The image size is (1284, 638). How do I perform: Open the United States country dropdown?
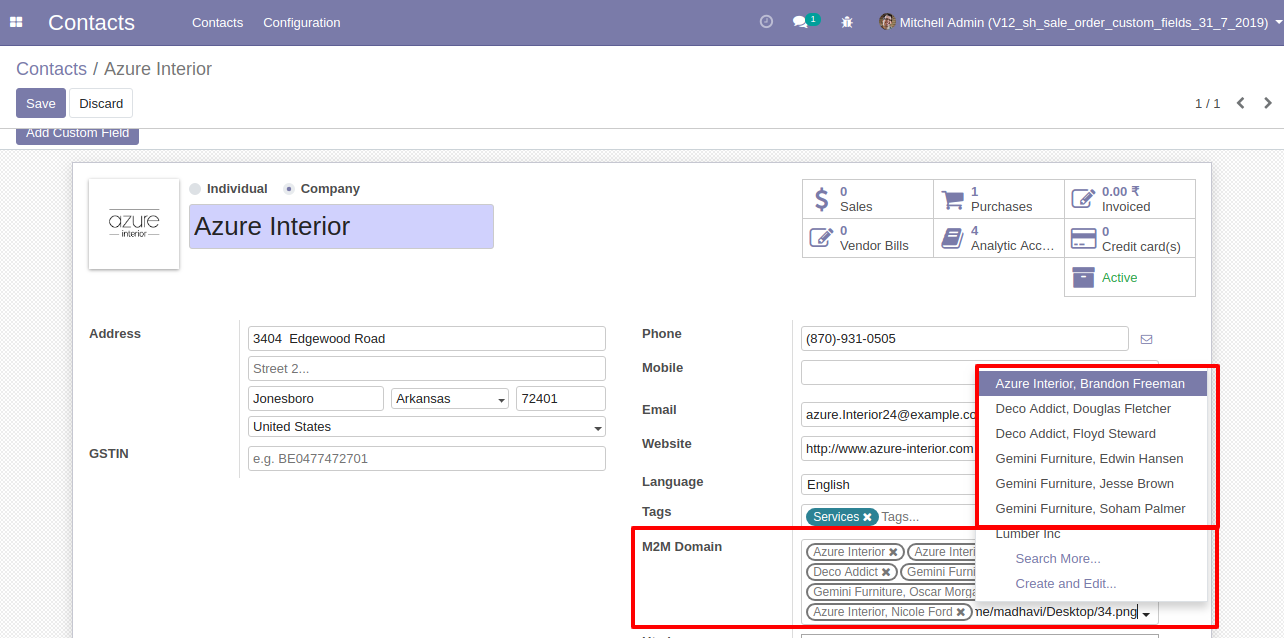[427, 427]
